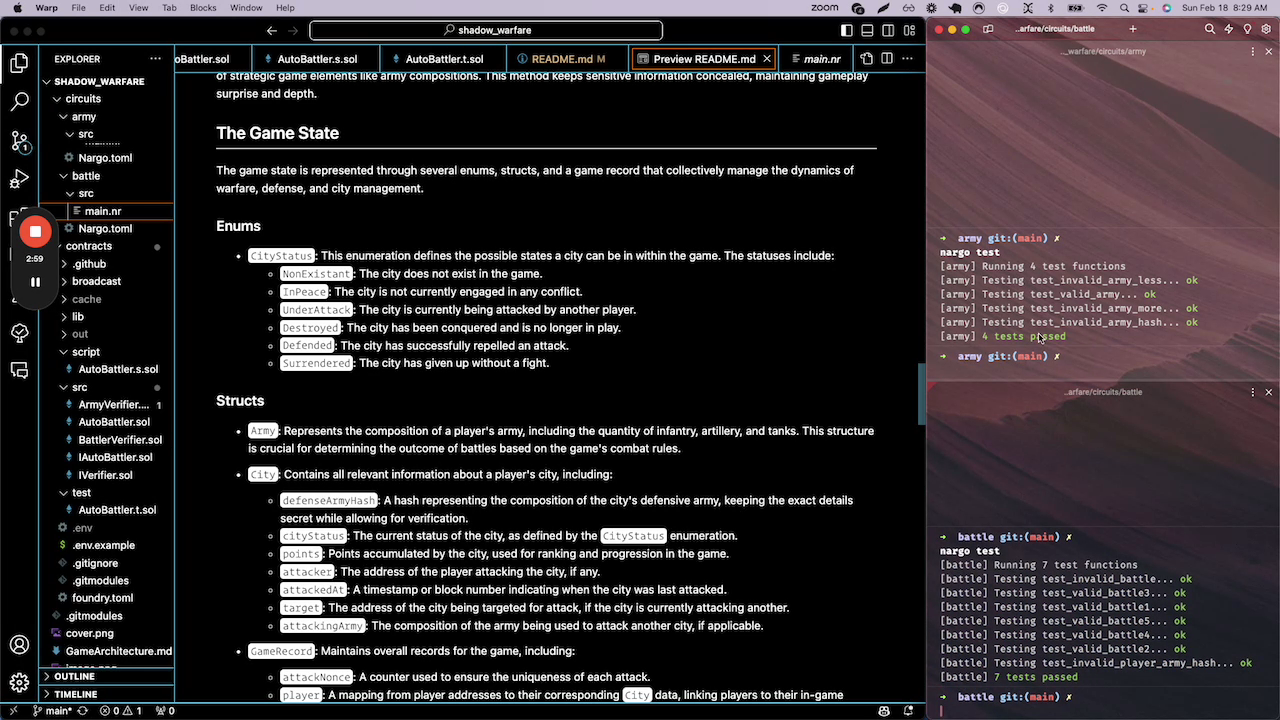1280x720 pixels.
Task: Open Warp terminal settings gear
Action: [1267, 29]
